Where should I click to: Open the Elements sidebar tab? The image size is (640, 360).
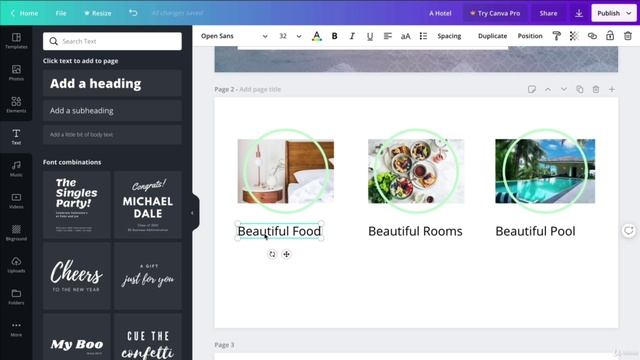pos(16,105)
